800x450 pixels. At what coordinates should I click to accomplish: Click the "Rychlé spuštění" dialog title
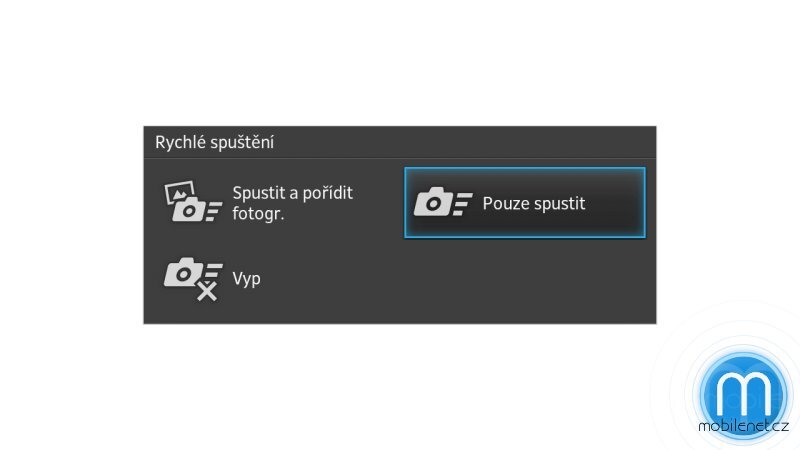(214, 142)
